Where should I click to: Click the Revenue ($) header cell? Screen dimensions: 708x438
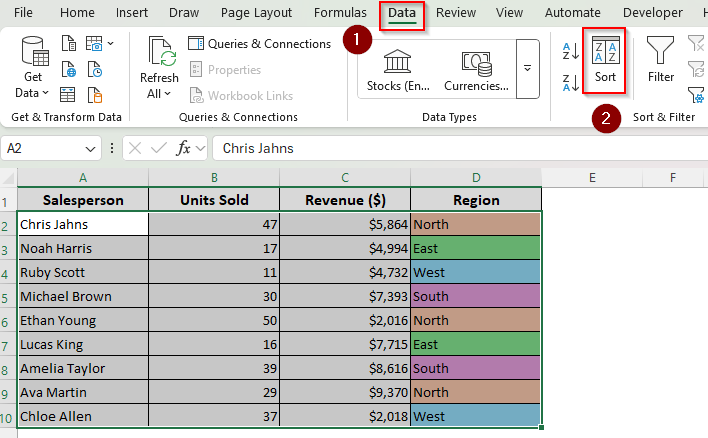345,200
